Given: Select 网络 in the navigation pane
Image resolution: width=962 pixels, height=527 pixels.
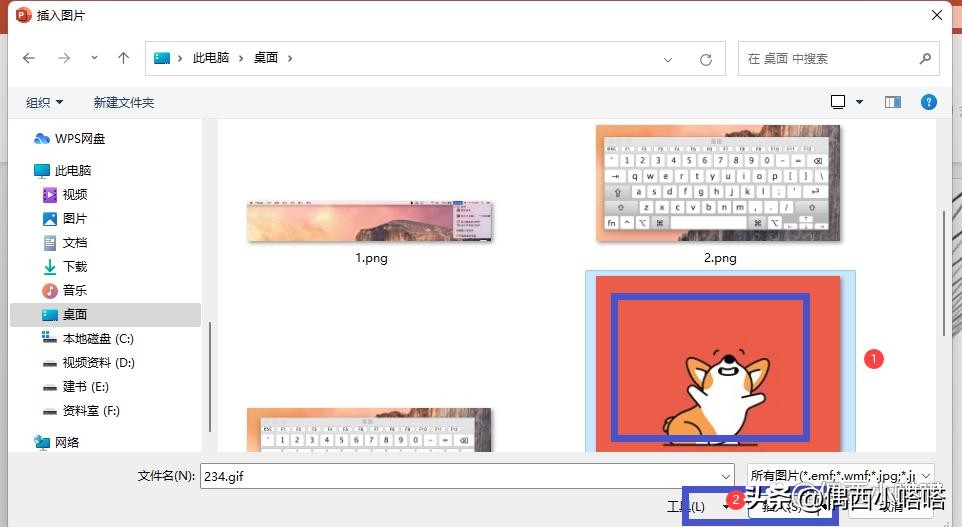Looking at the screenshot, I should click(x=67, y=442).
